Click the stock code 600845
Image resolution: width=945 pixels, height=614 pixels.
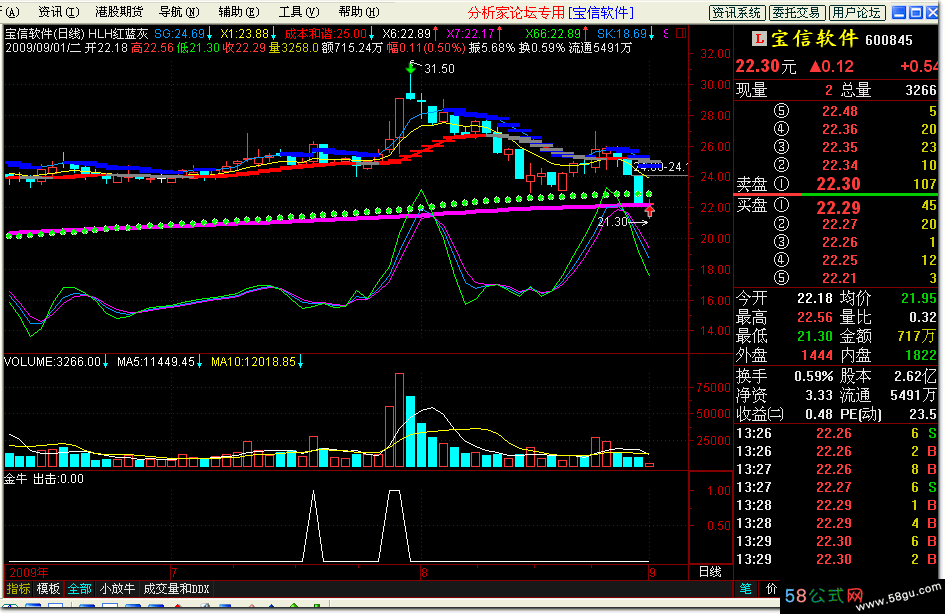point(889,40)
